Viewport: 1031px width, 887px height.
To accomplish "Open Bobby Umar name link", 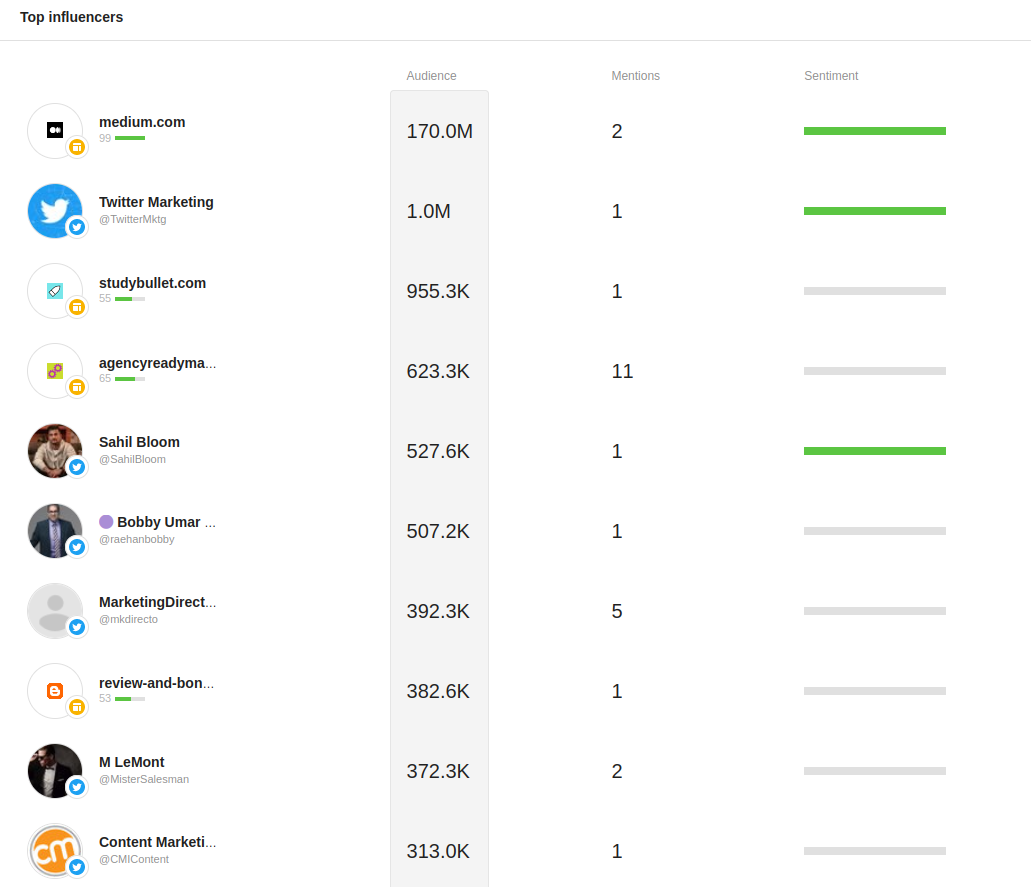I will coord(166,522).
